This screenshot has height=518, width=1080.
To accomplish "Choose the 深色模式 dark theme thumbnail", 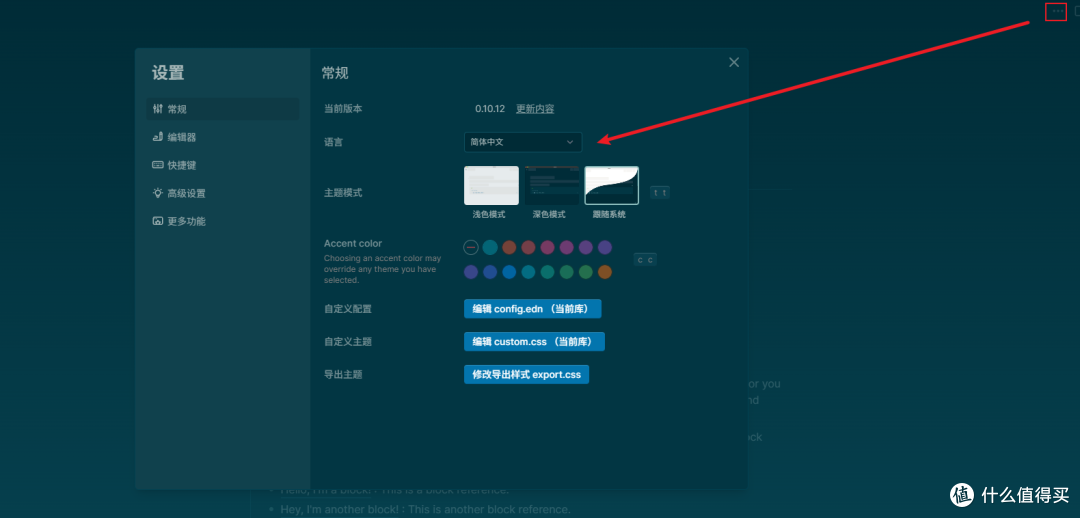I will 551,186.
